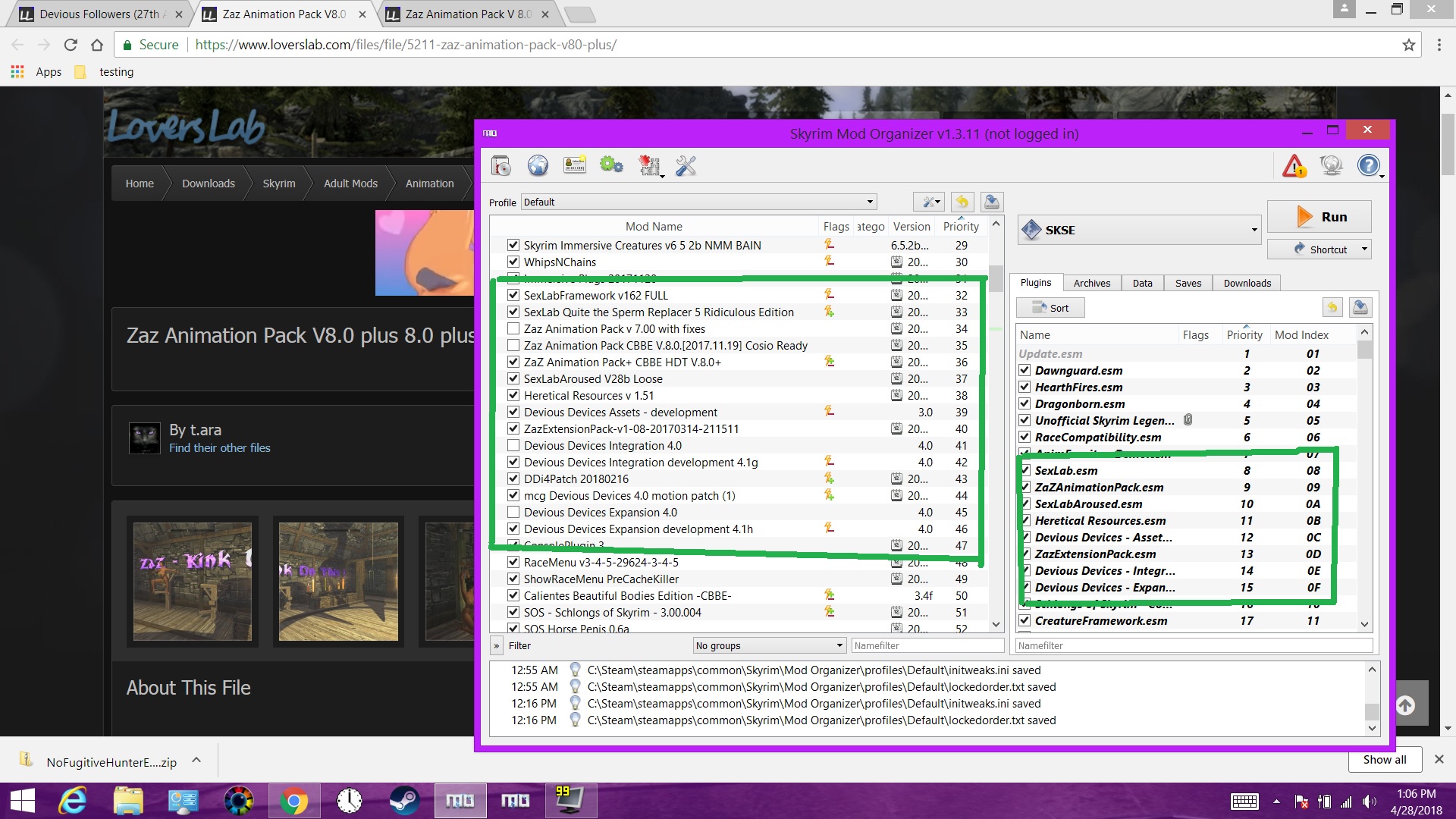This screenshot has width=1456, height=819.
Task: Click the Run button
Action: coord(1319,217)
